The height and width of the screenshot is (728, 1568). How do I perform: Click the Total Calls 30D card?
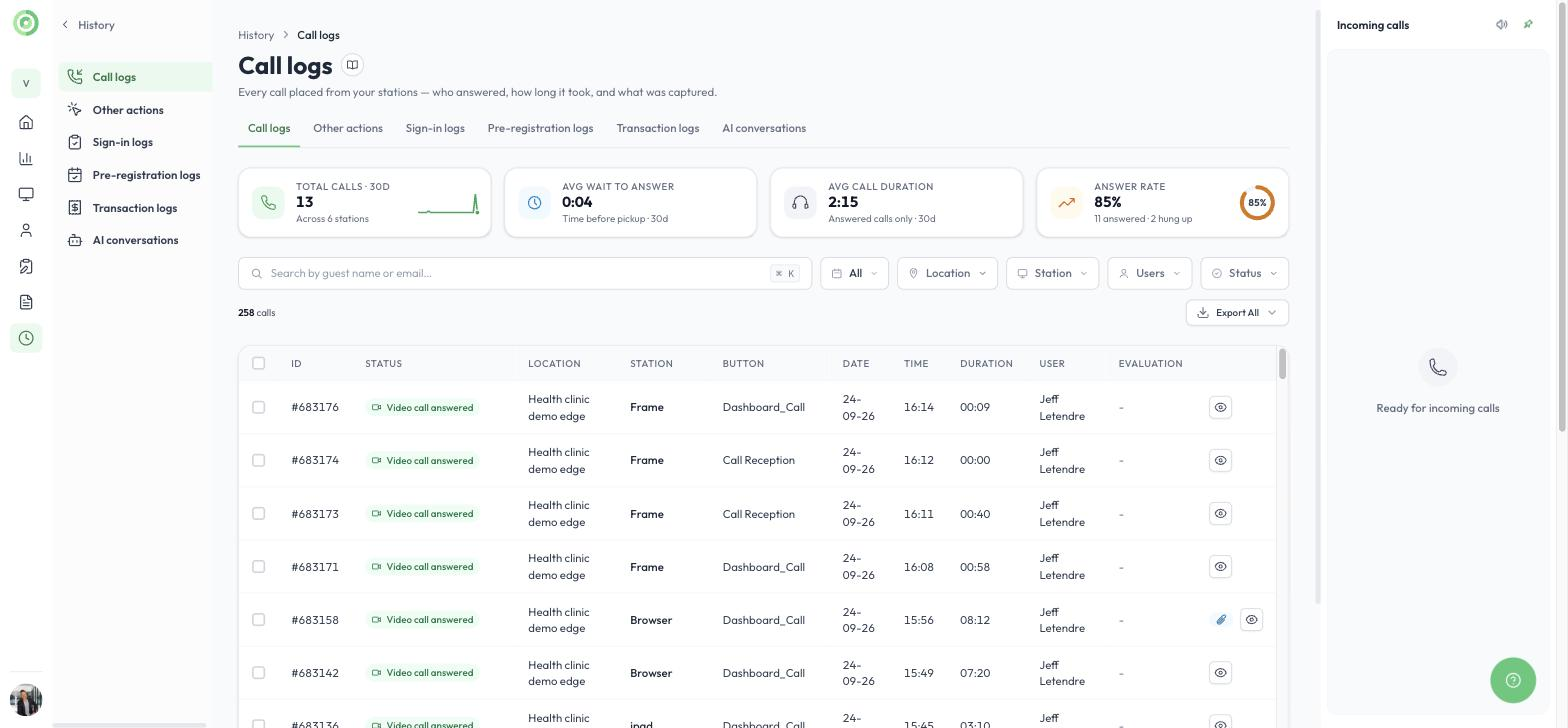[x=364, y=203]
